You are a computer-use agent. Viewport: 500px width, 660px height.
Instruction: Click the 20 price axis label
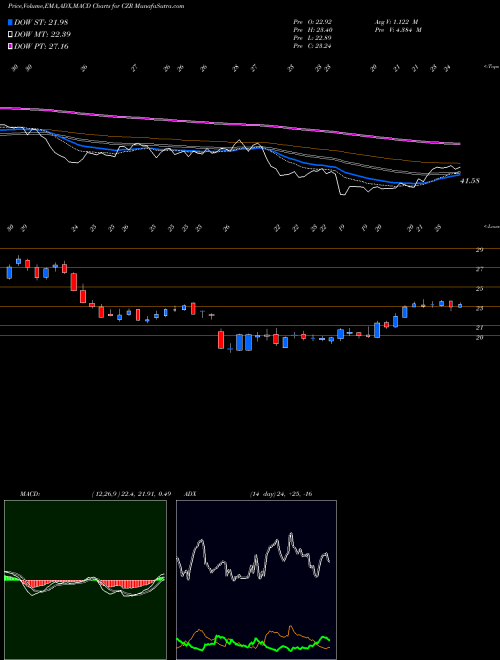479,337
